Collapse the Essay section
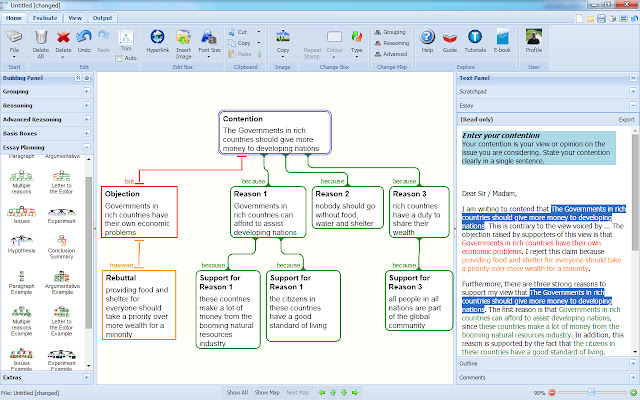Screen dimensions: 640x400 click(x=633, y=105)
